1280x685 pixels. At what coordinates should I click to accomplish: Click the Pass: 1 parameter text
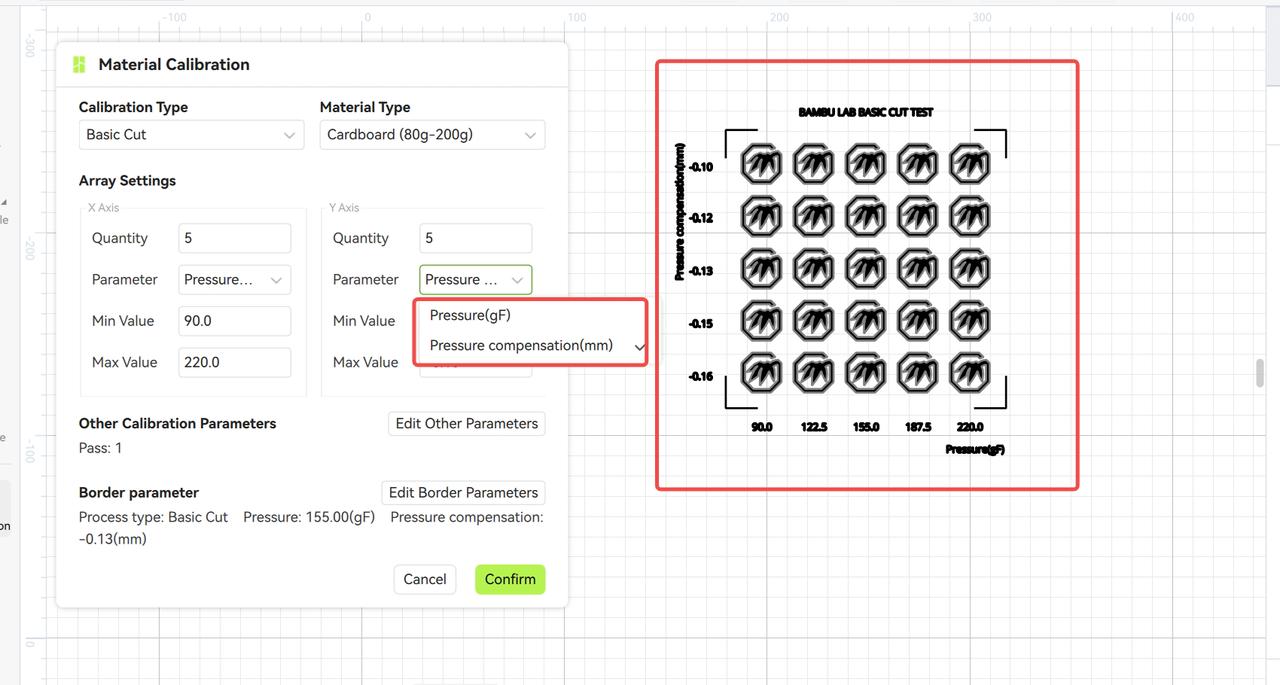[101, 448]
